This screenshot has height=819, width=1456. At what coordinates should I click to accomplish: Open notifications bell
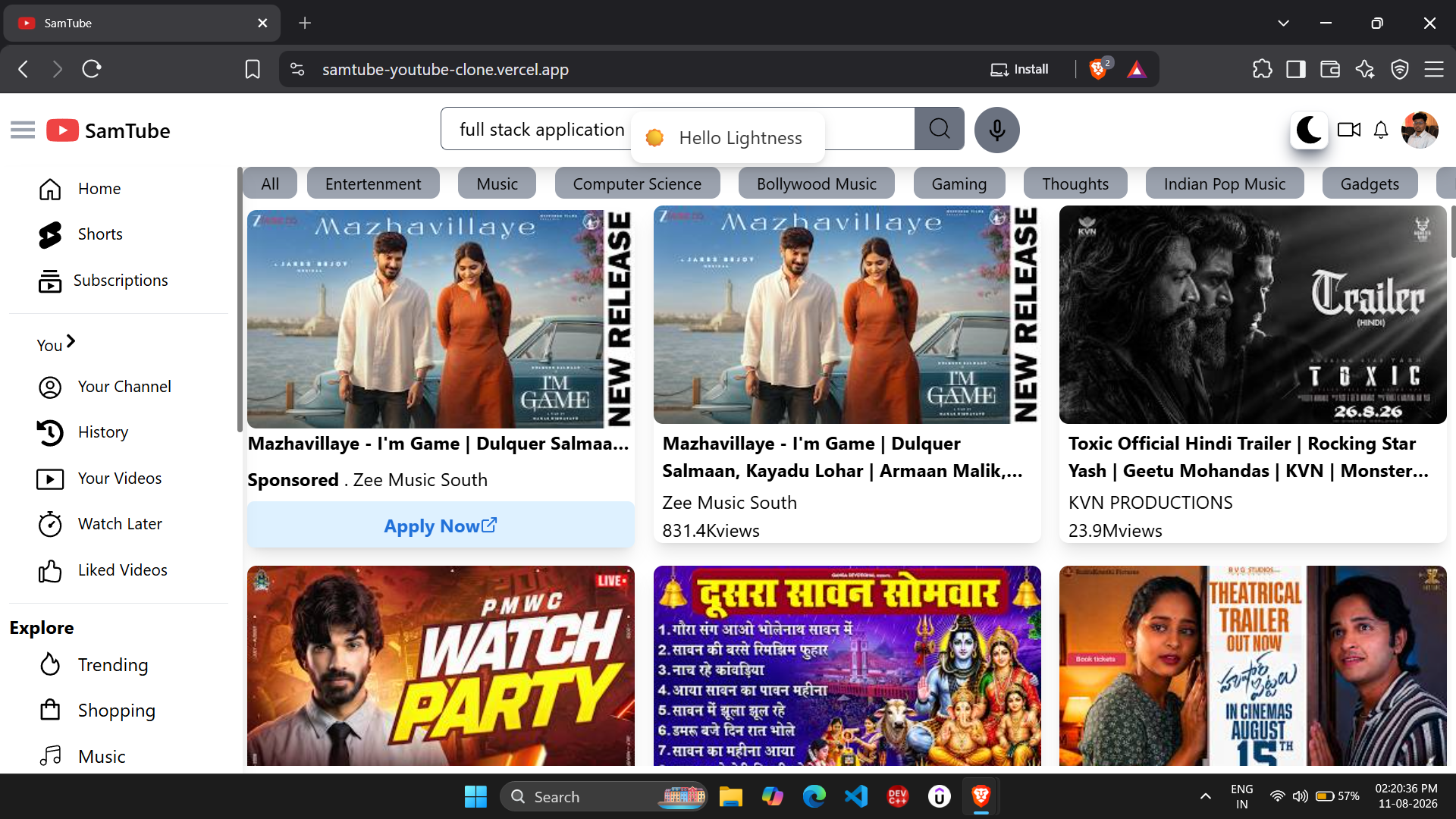tap(1381, 130)
